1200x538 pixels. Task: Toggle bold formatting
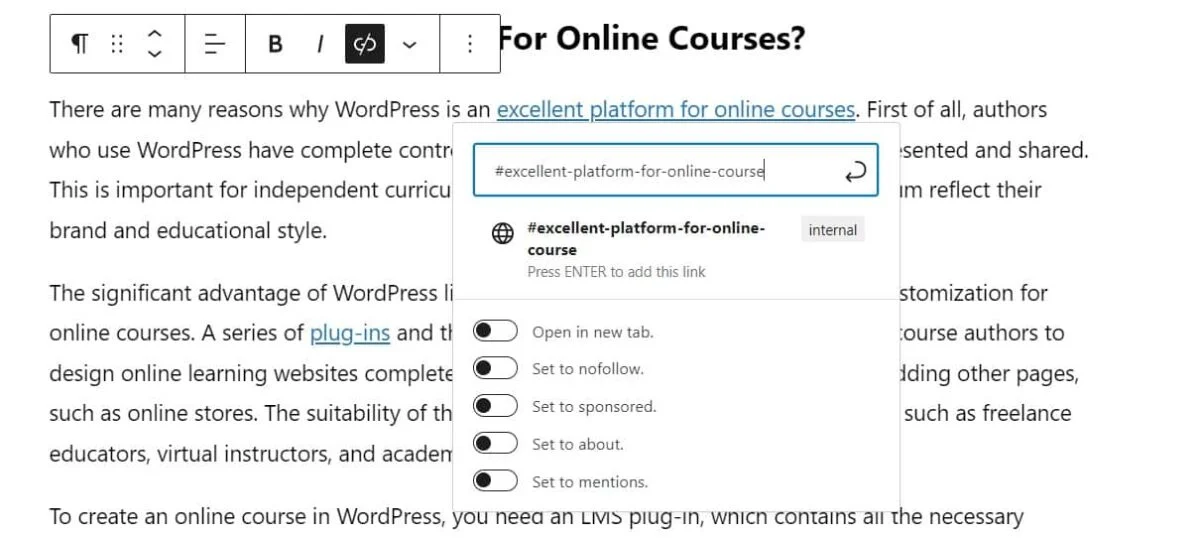click(275, 44)
